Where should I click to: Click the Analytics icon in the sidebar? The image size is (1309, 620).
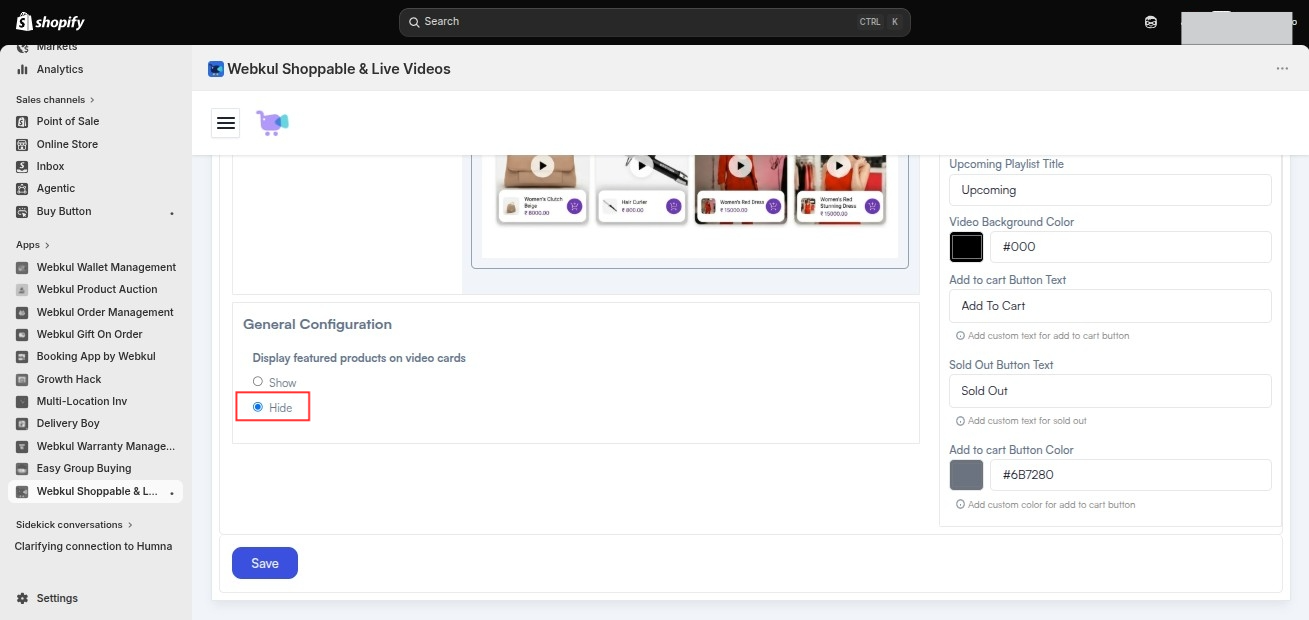pos(23,69)
